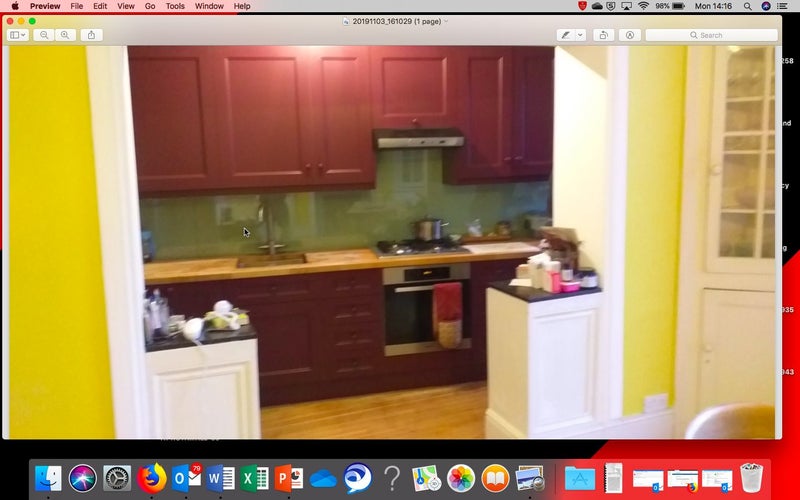This screenshot has height=500, width=800.
Task: Toggle the Markup toolbar button
Action: point(630,35)
